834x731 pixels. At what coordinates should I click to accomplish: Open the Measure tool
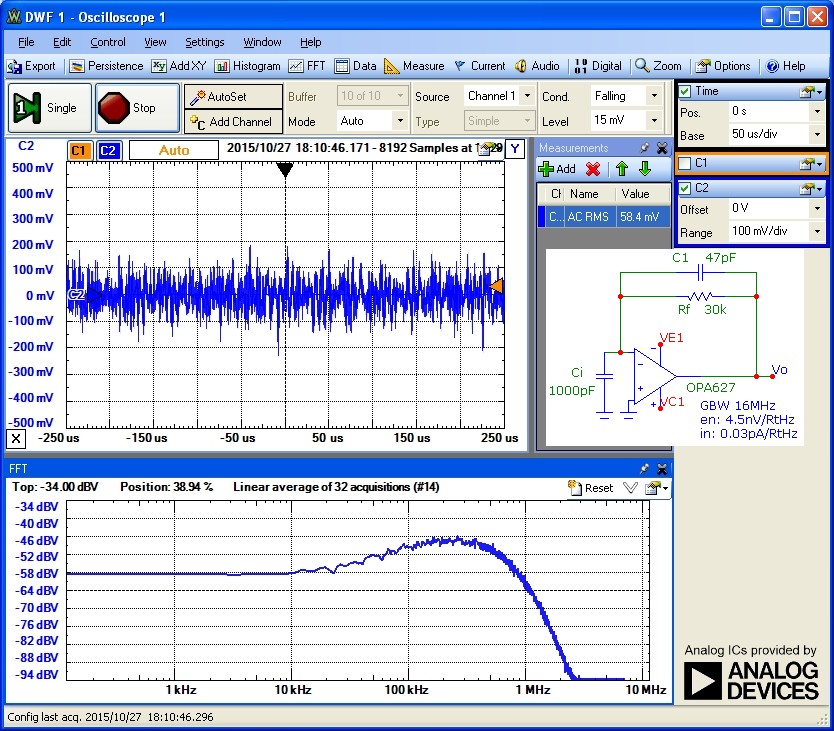(x=414, y=66)
